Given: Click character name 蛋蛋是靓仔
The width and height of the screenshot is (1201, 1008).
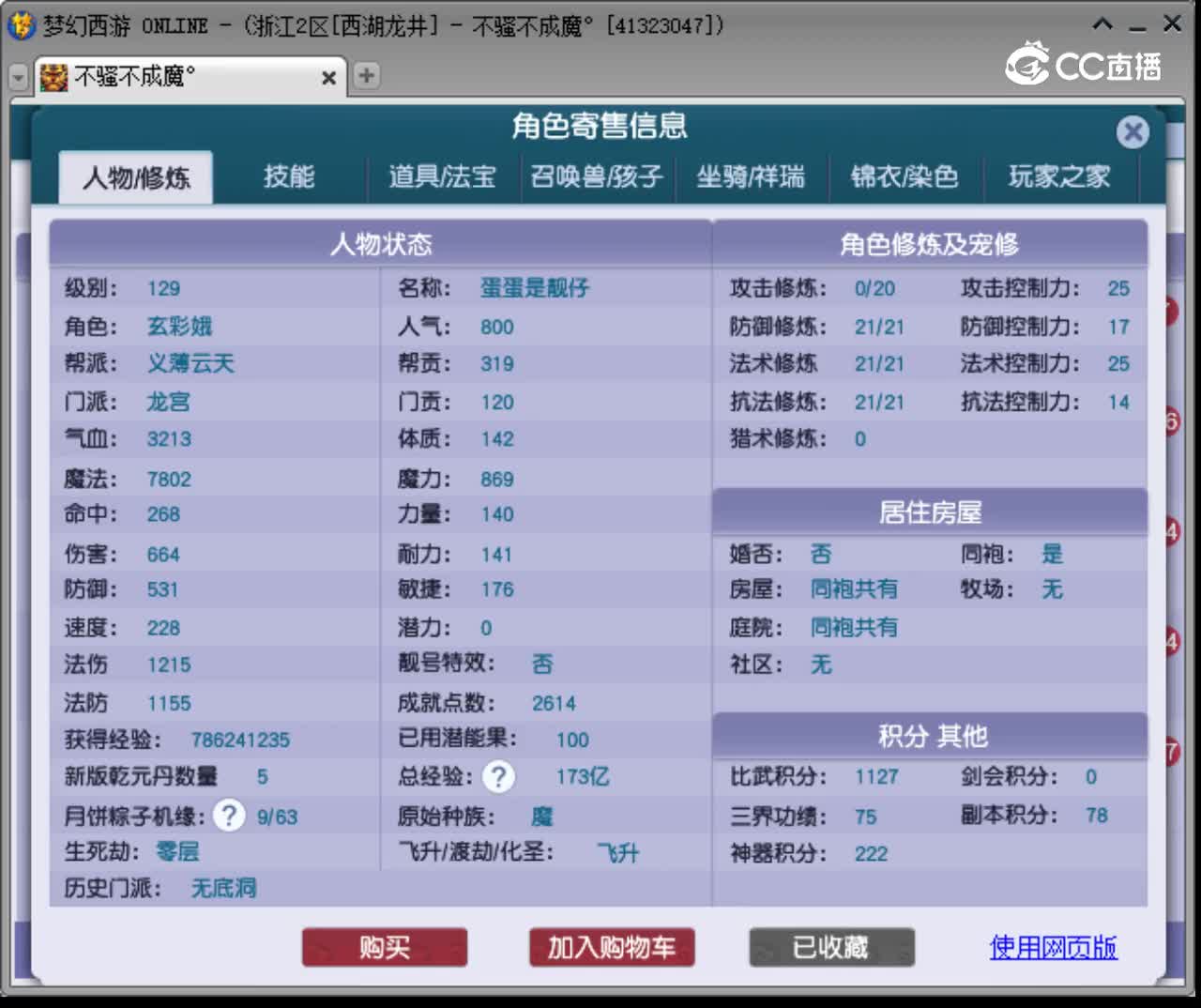Looking at the screenshot, I should (x=535, y=288).
